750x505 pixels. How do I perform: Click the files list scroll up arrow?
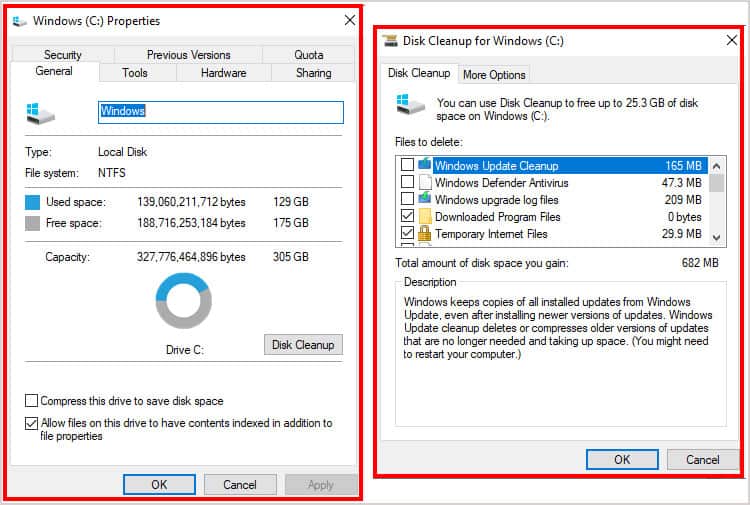(717, 166)
